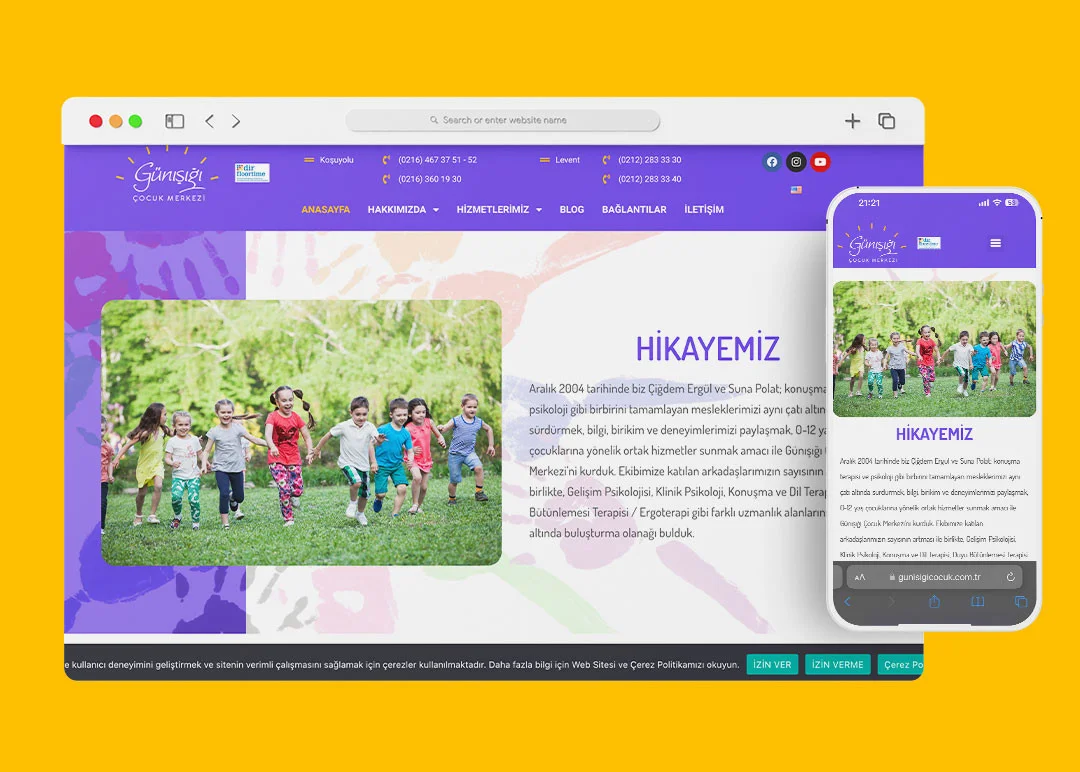
Task: Click the children photo on phone
Action: [x=934, y=349]
